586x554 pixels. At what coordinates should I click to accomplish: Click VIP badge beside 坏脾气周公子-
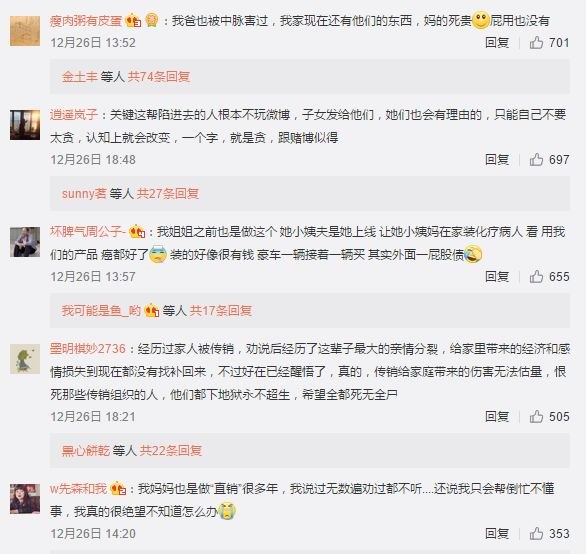point(137,232)
